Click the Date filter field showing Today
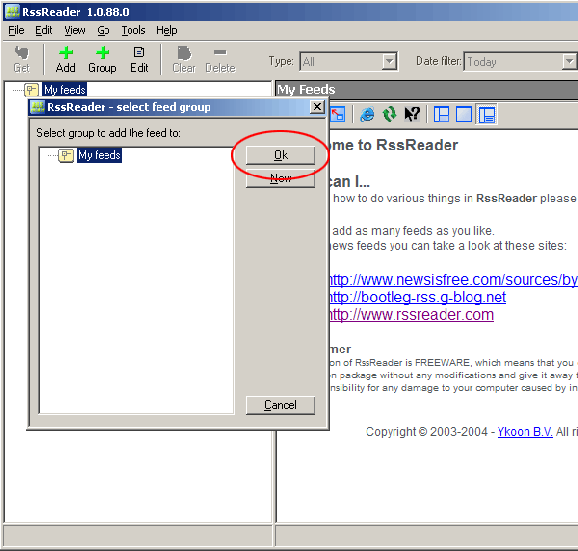 (x=520, y=62)
